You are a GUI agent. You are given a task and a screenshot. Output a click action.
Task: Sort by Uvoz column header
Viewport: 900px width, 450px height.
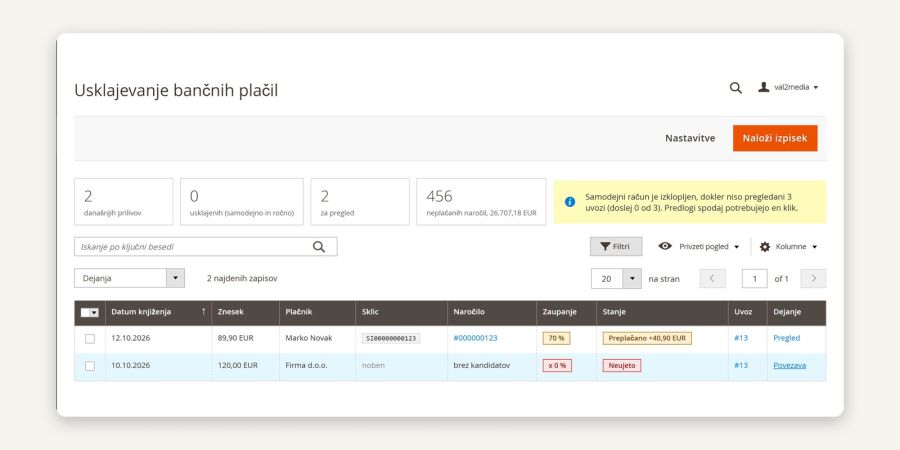747,312
